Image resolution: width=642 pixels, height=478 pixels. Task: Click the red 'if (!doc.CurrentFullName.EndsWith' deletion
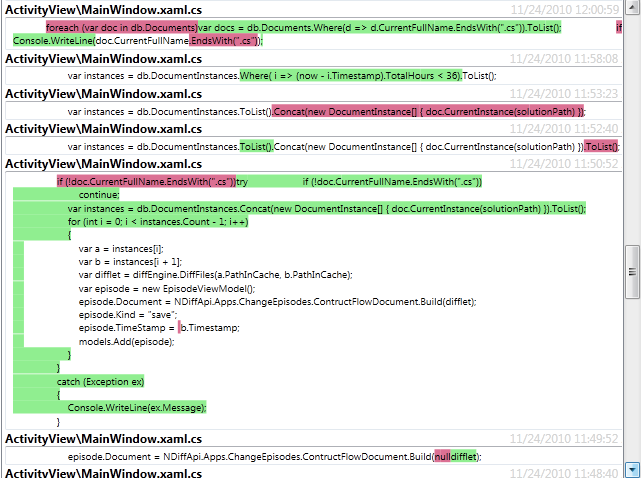[146, 181]
